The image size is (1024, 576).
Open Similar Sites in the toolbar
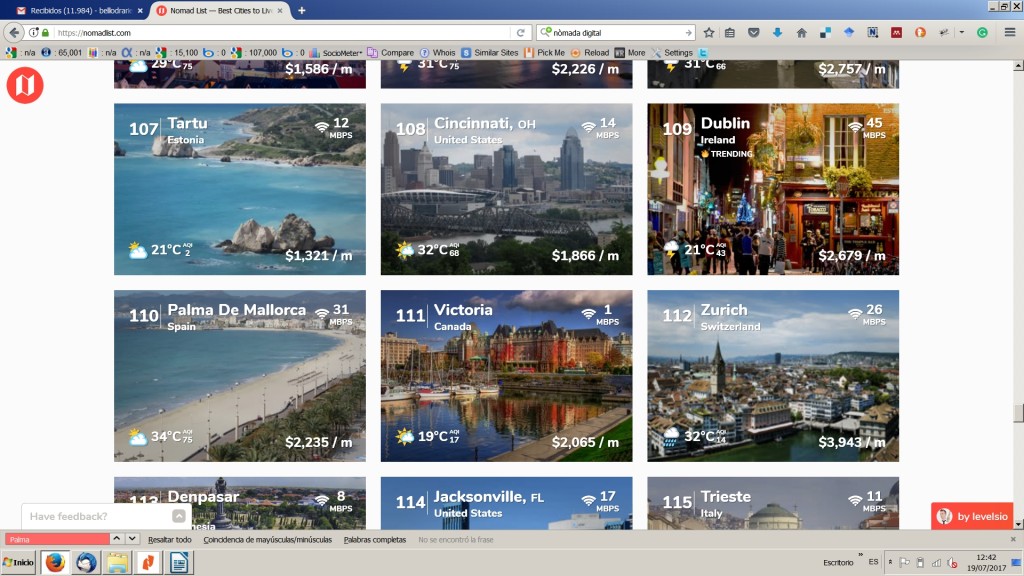490,53
